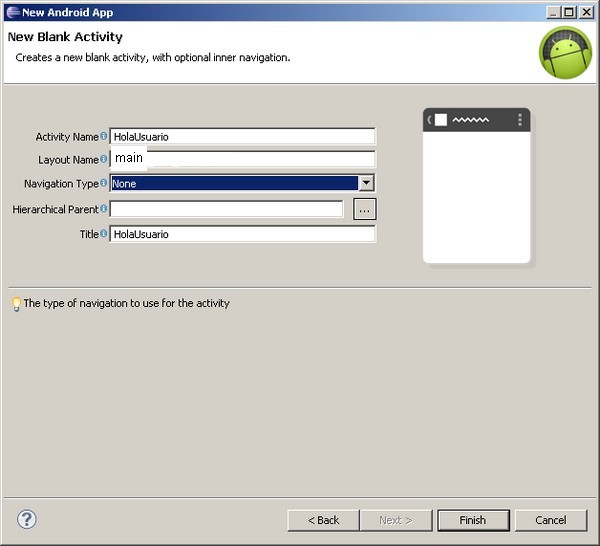Viewport: 600px width, 546px height.
Task: Click the activity layout preview thumbnail
Action: 476,186
